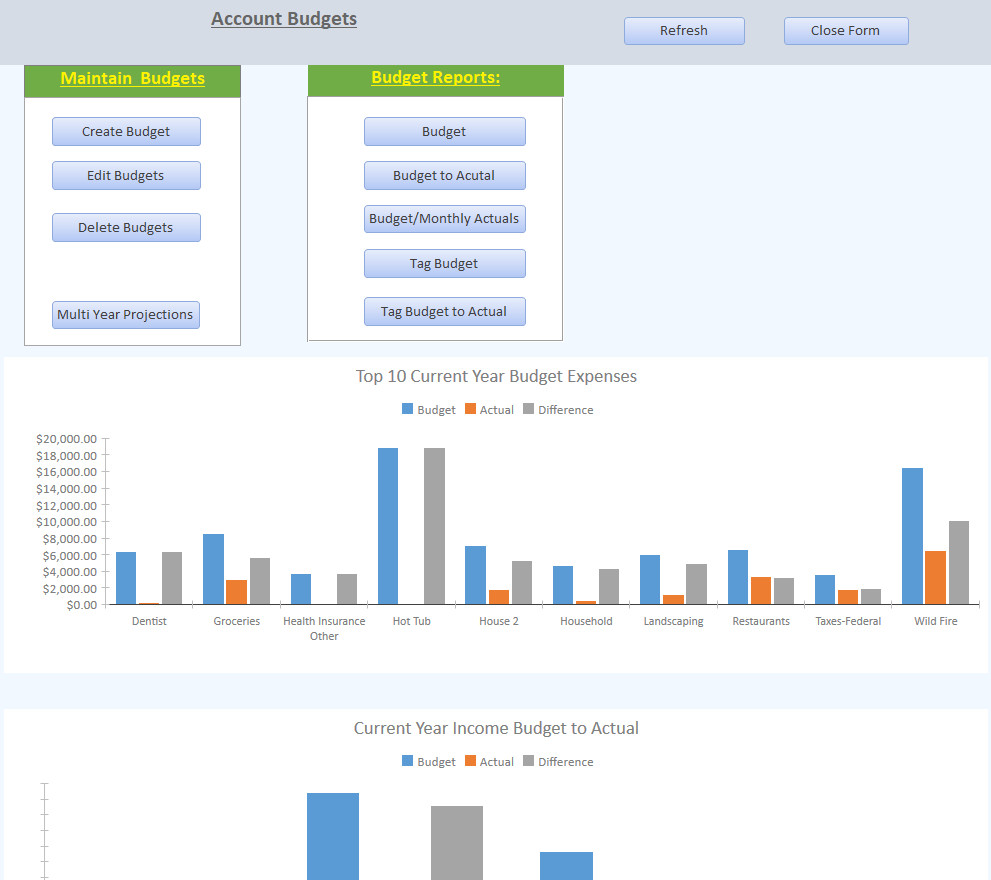Click Budget legend swatch in expenses chart
The image size is (991, 880).
click(x=408, y=409)
